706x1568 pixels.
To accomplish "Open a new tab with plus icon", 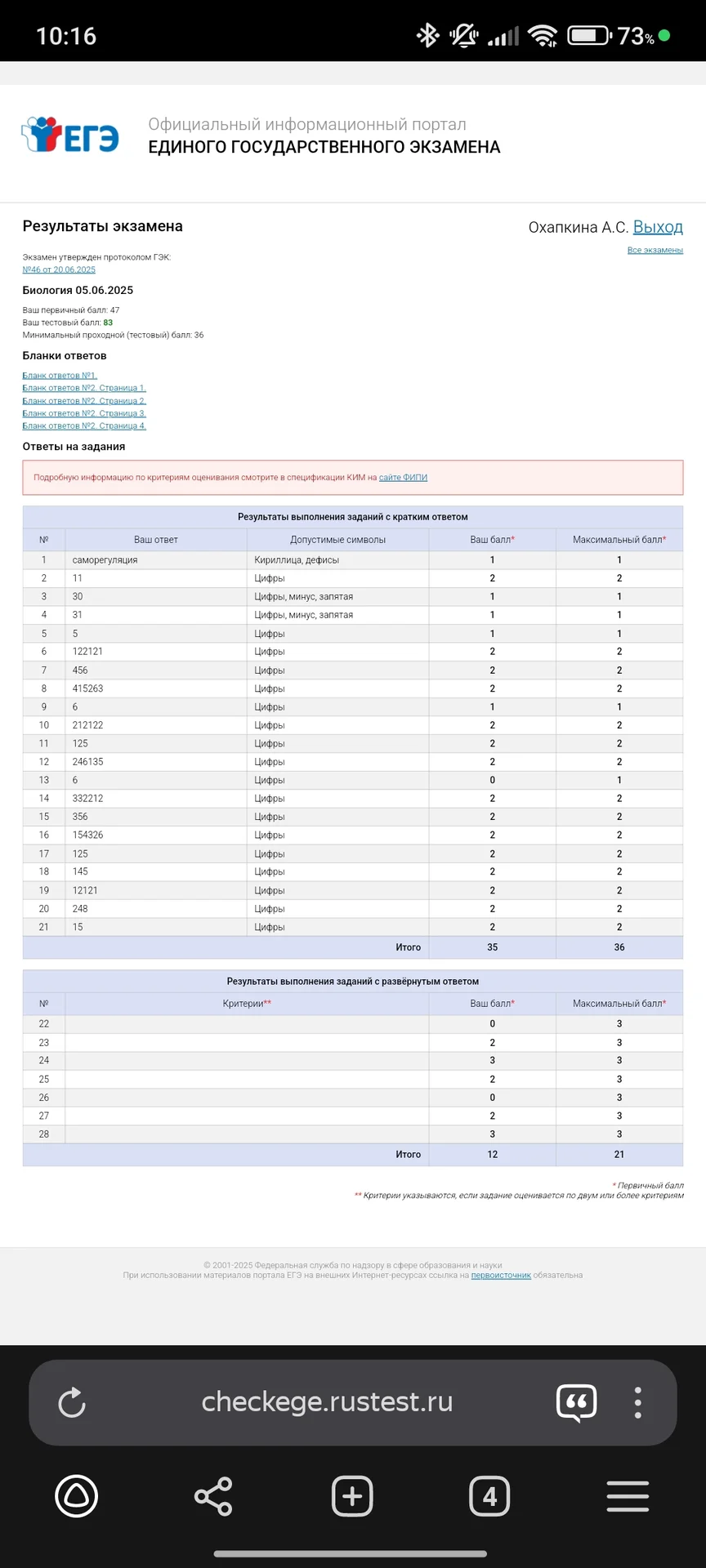I will (x=352, y=1497).
